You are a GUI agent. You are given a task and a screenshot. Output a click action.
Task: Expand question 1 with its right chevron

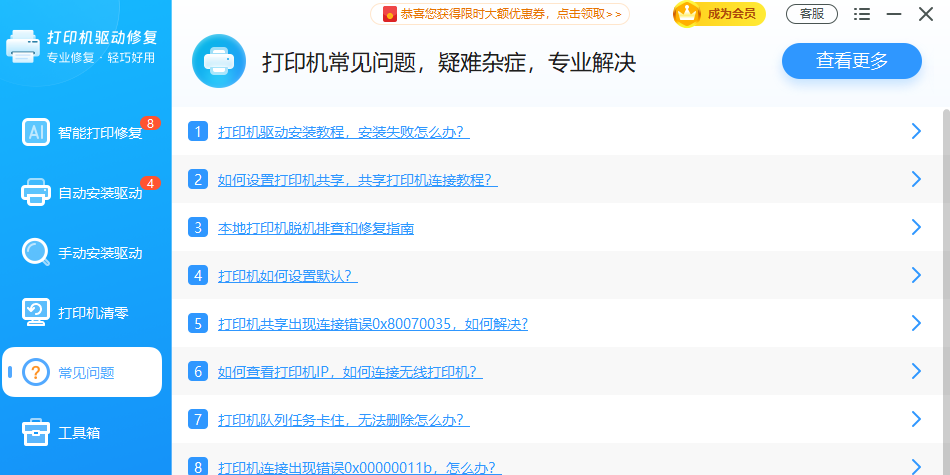[915, 131]
